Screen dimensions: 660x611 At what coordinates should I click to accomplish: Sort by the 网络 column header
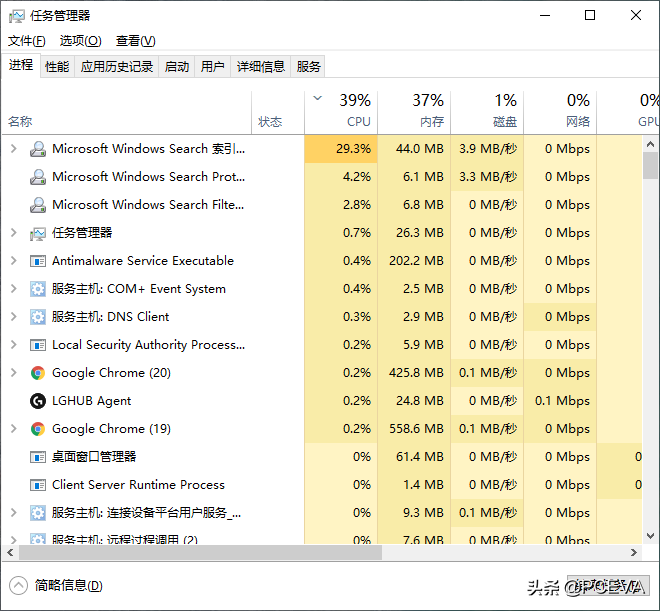pos(560,112)
